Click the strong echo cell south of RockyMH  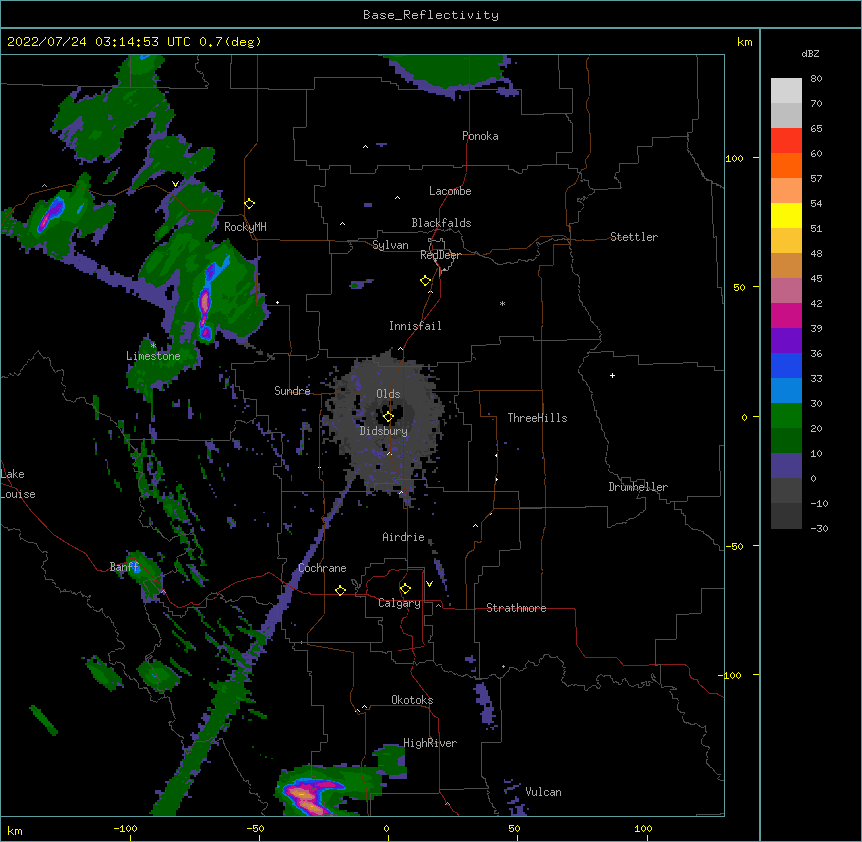[x=206, y=301]
